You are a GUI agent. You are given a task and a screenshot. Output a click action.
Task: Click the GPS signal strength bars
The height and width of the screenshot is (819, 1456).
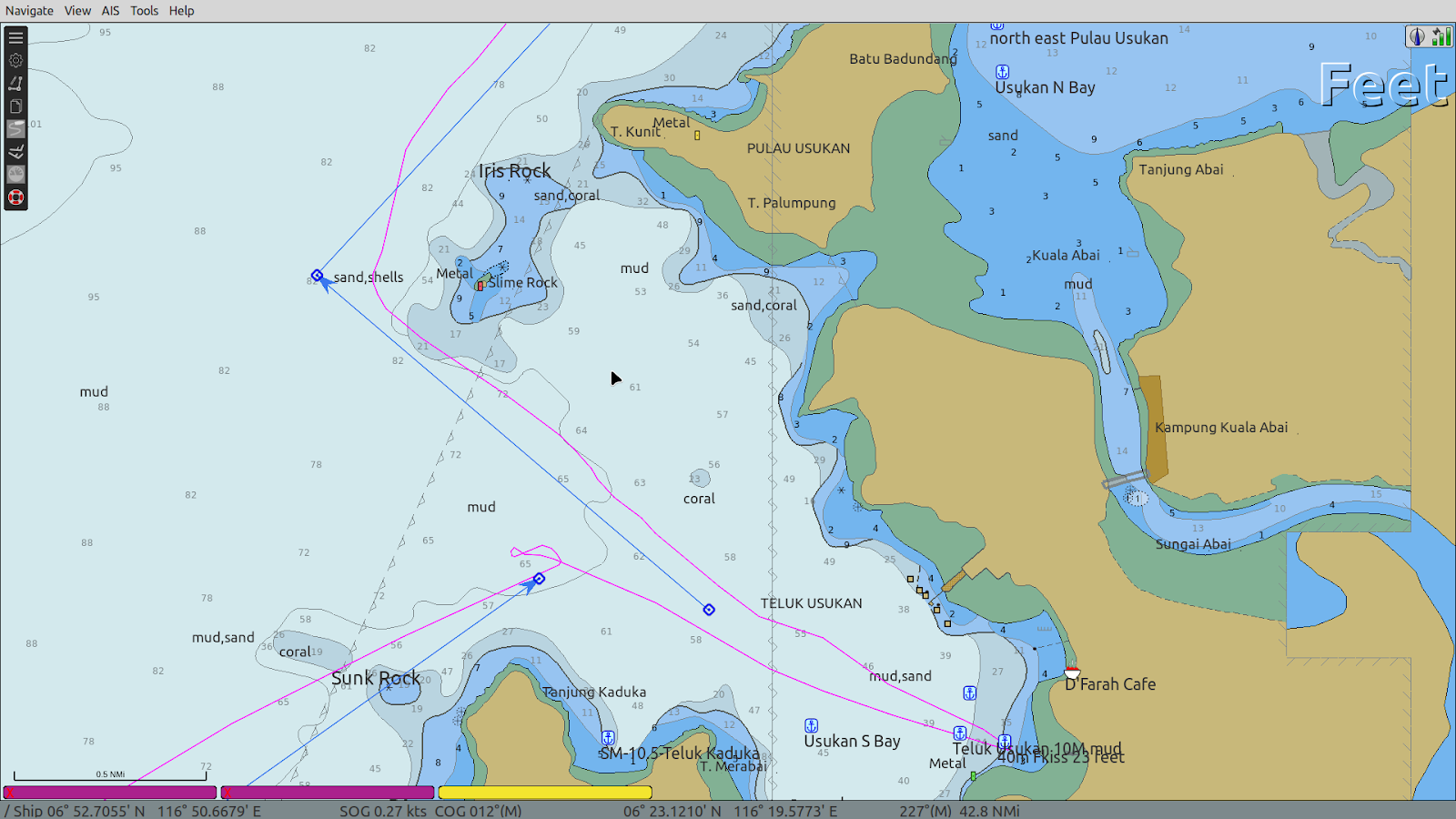1441,36
